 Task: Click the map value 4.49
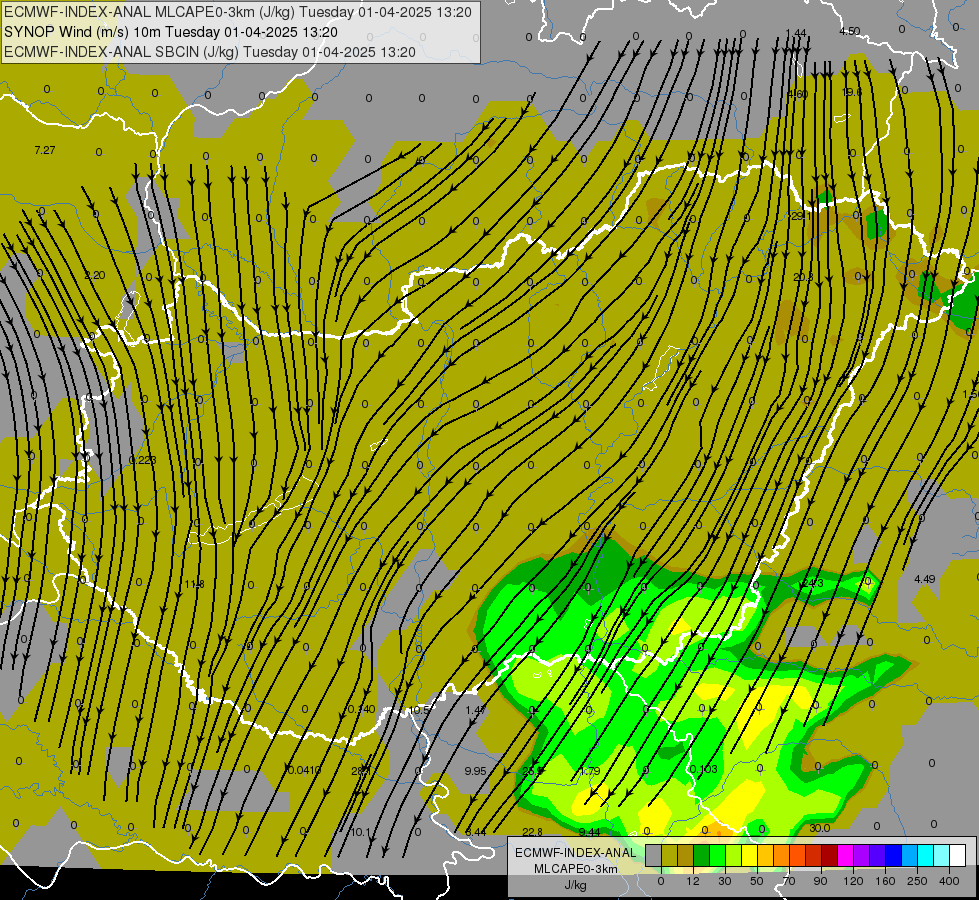[x=925, y=579]
